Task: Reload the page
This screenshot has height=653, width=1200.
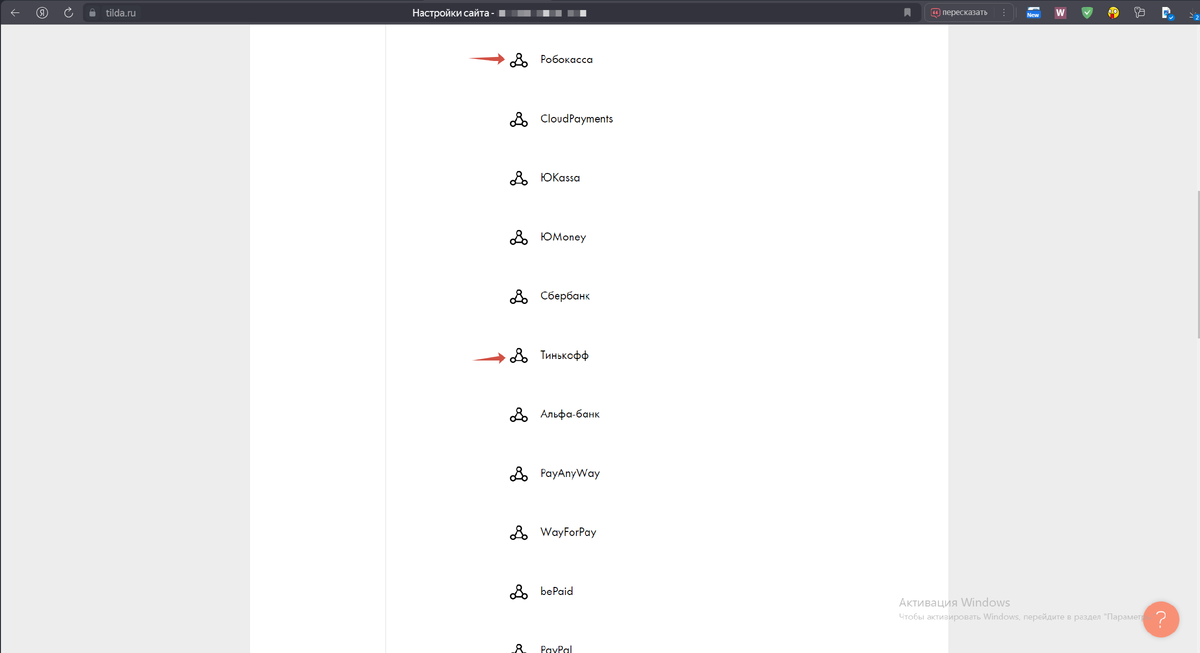Action: point(68,13)
